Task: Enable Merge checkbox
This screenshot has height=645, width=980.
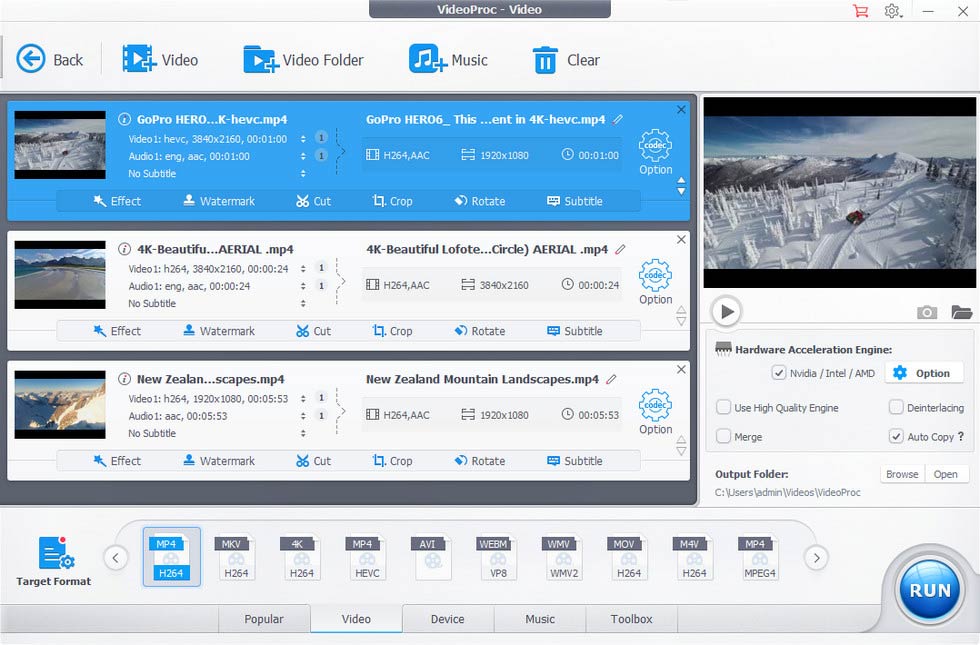Action: coord(723,436)
